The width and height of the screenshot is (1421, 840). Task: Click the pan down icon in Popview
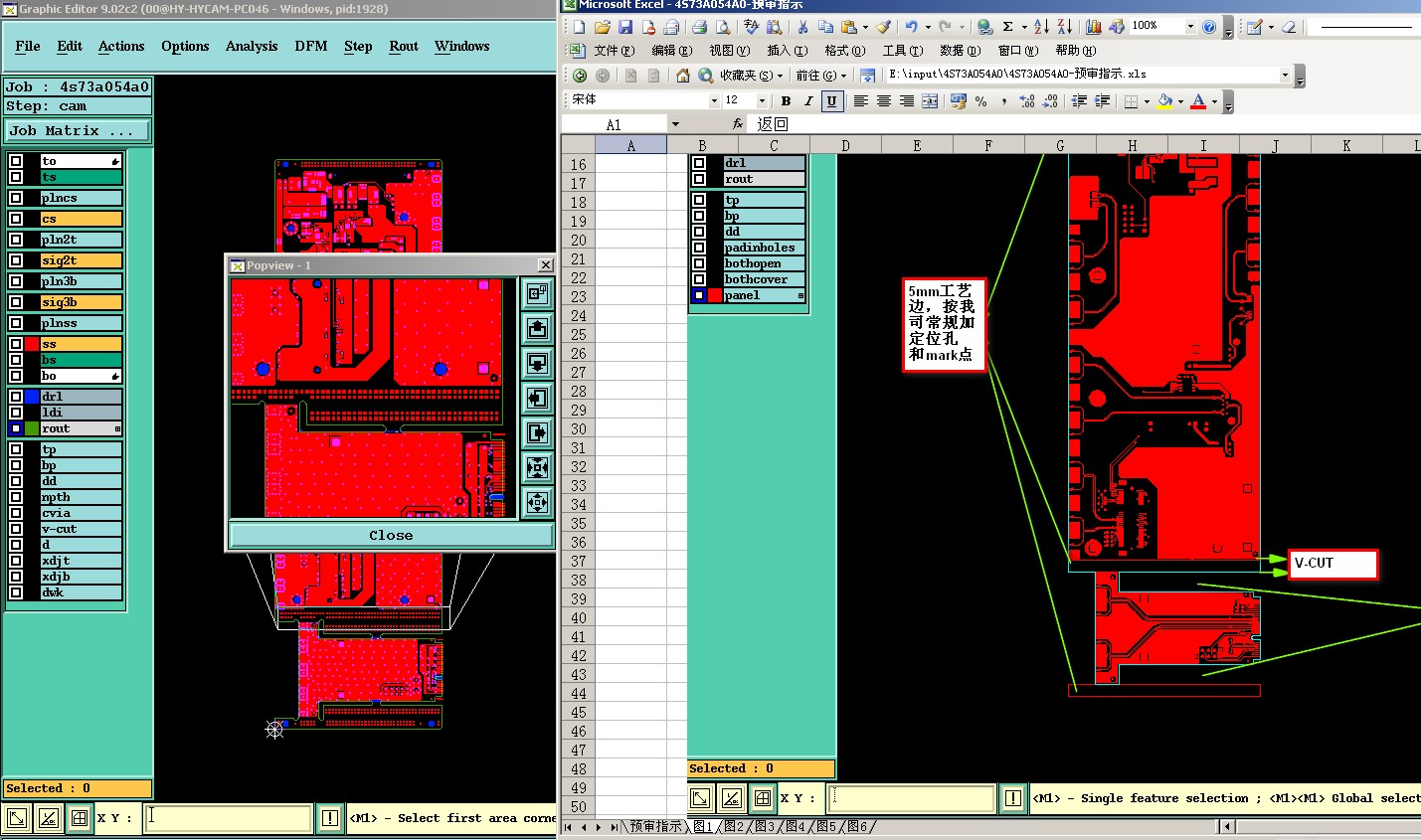[x=537, y=363]
